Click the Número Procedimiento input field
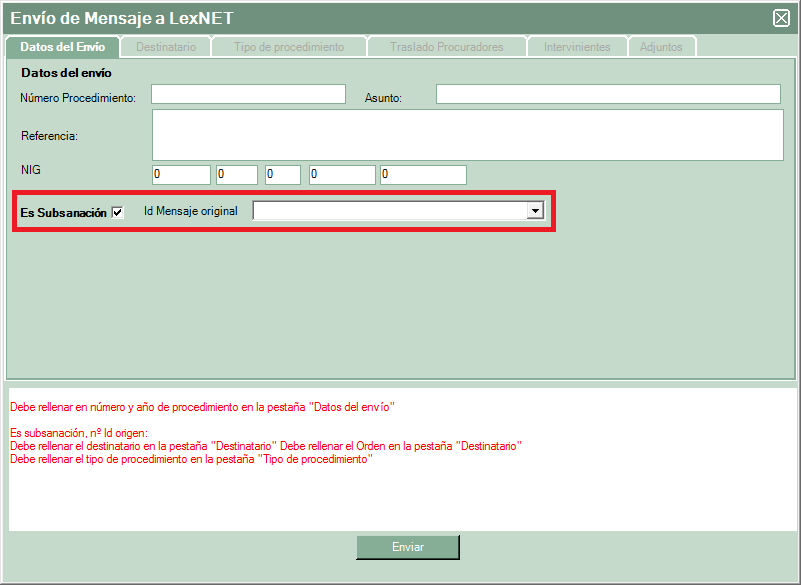 click(x=248, y=94)
